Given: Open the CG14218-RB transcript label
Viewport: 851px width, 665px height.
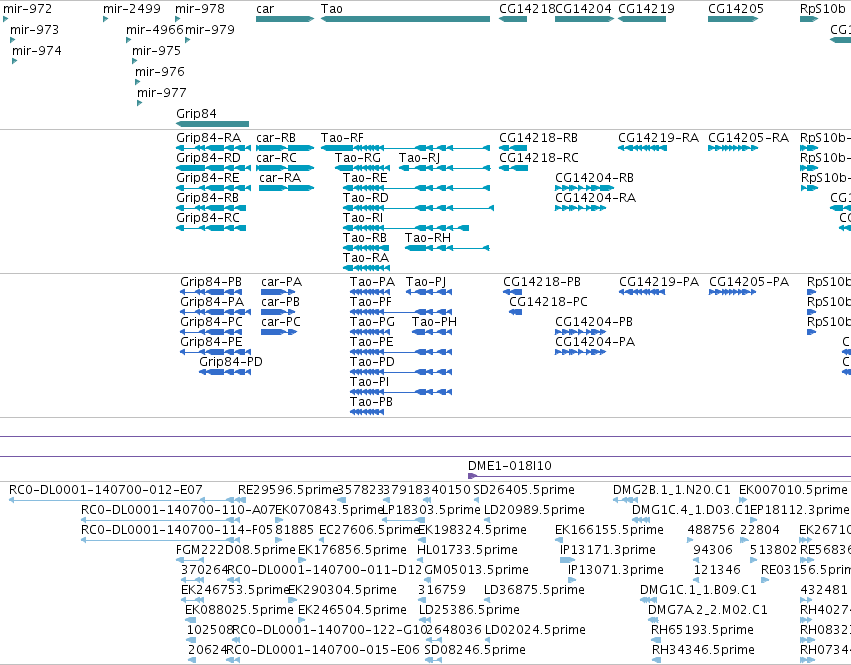Looking at the screenshot, I should click(x=538, y=138).
